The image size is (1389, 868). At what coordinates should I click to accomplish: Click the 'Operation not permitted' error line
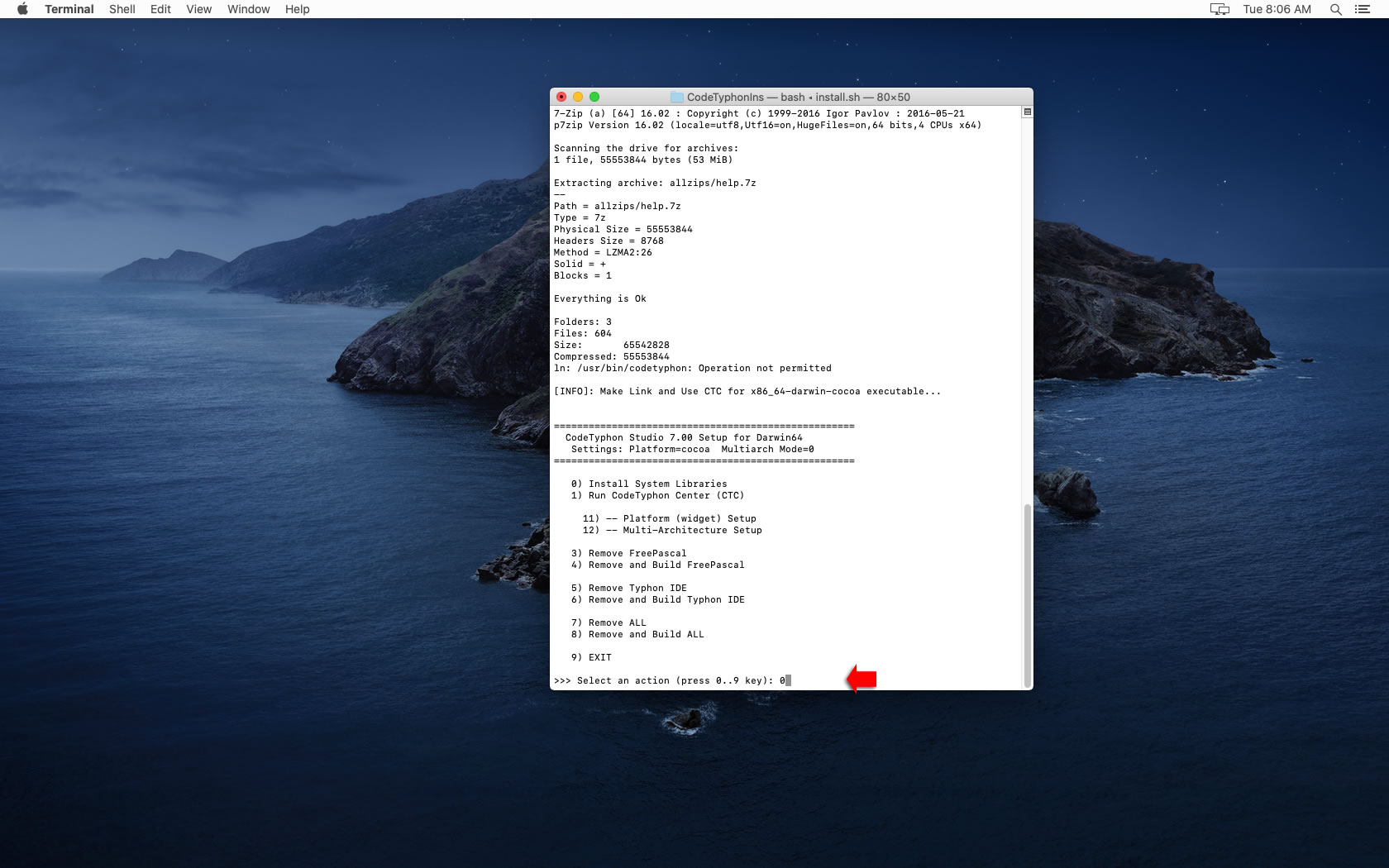pos(693,368)
